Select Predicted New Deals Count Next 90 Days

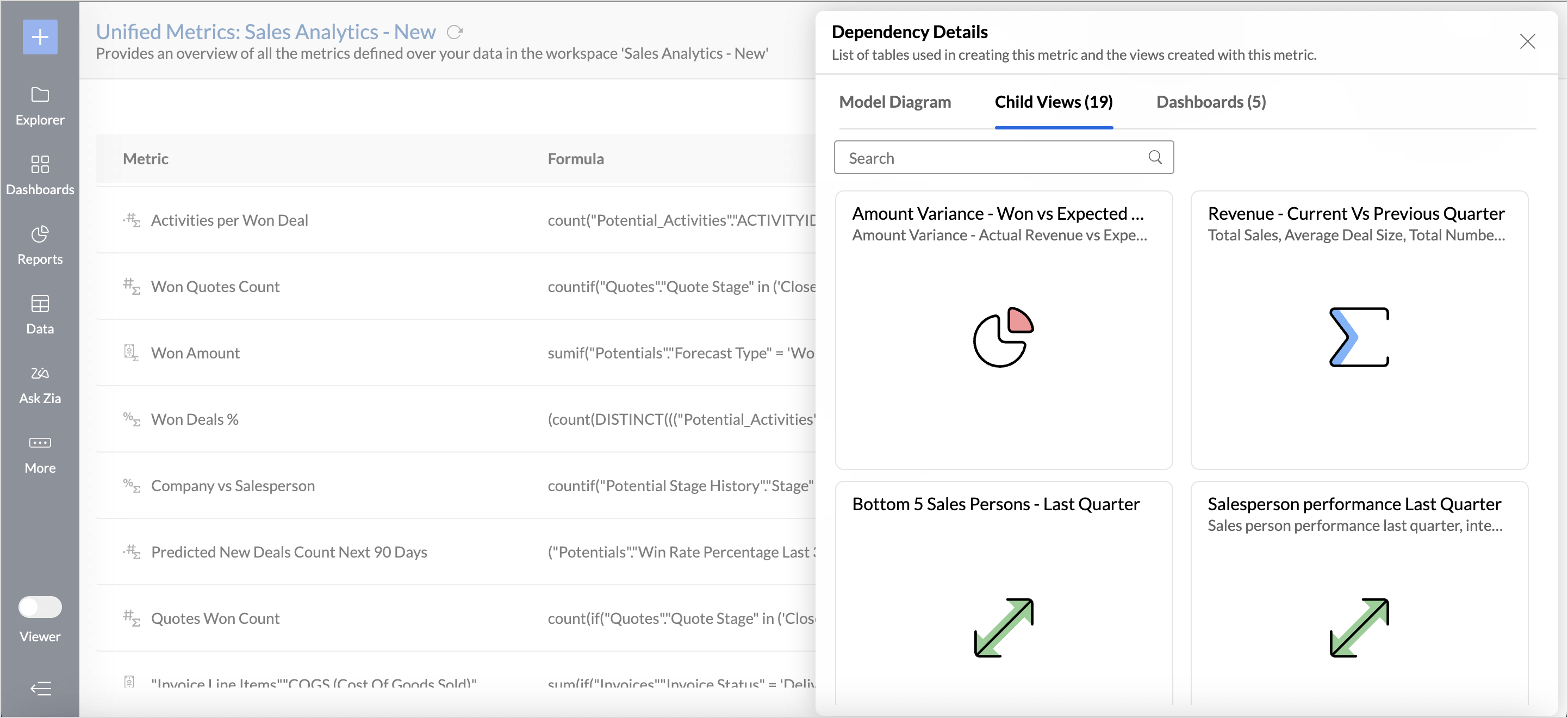289,552
